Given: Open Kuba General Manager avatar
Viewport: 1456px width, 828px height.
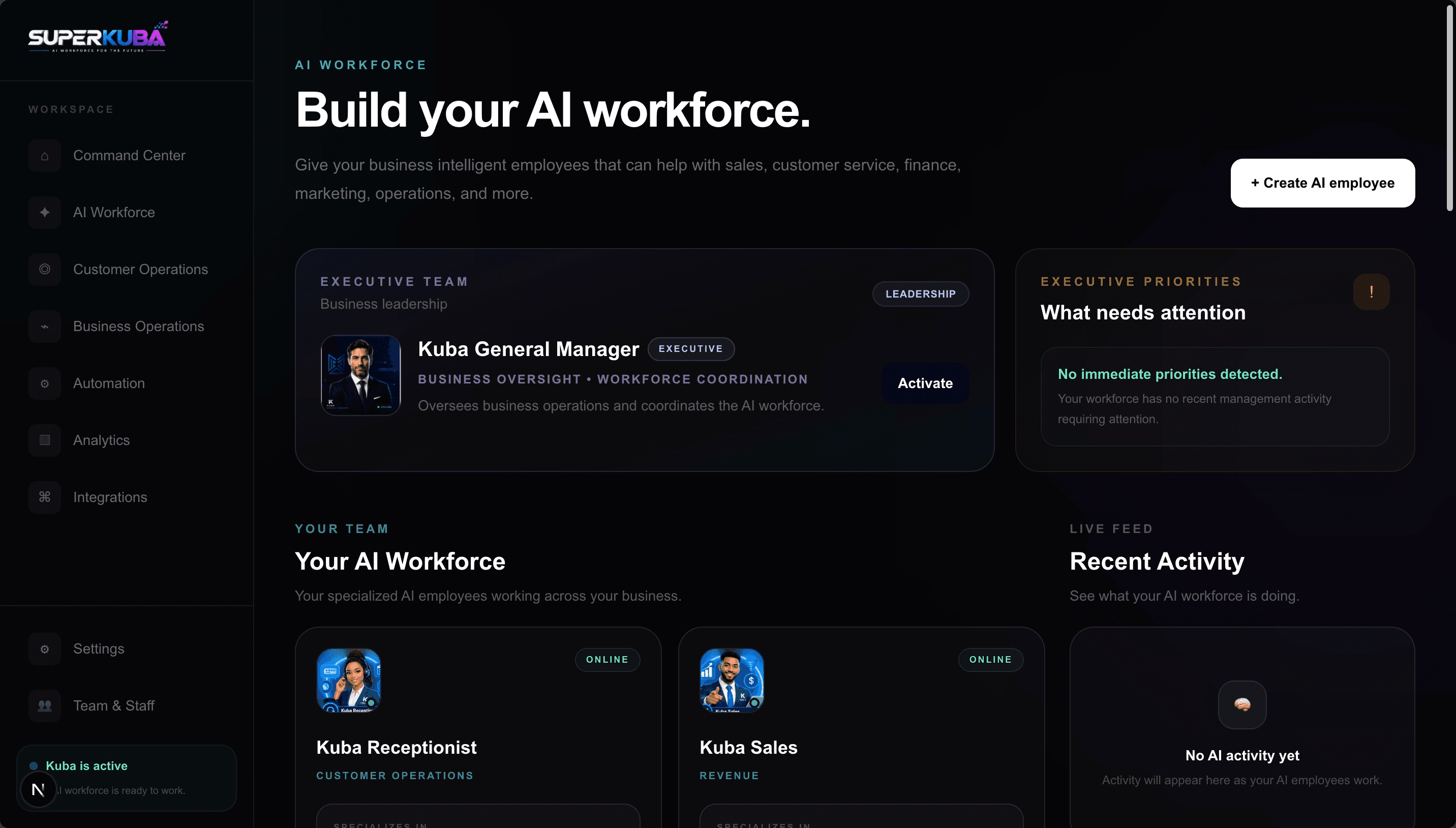Looking at the screenshot, I should (361, 375).
